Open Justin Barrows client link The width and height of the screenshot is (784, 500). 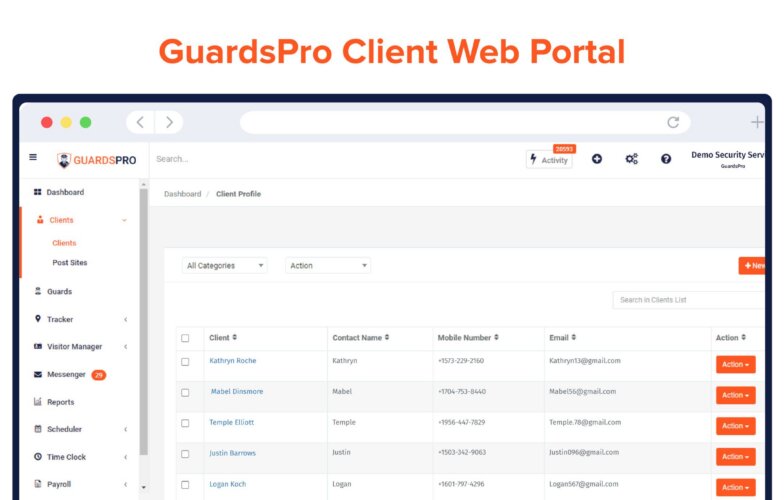(x=232, y=453)
